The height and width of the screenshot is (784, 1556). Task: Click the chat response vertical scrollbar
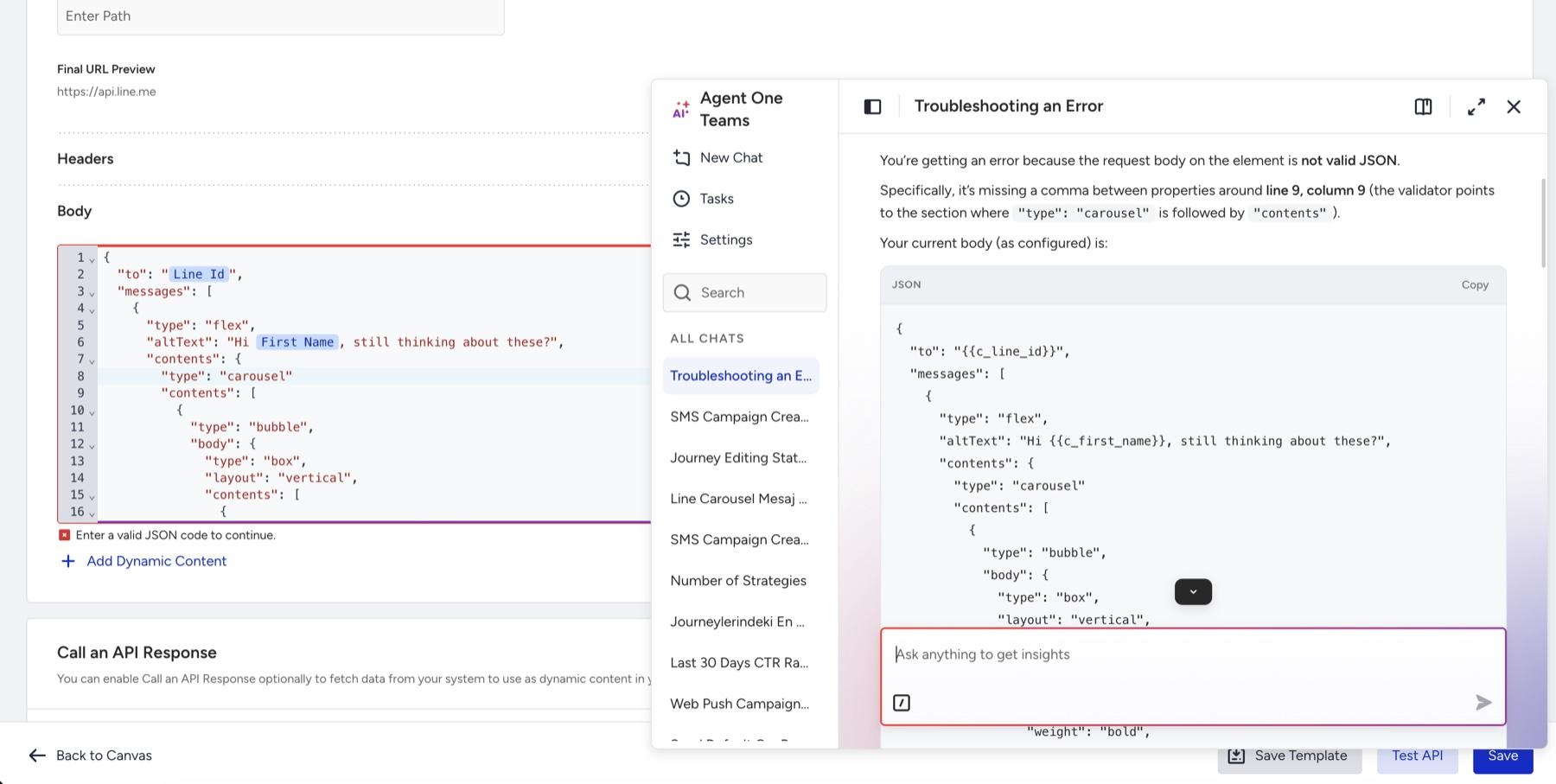click(1543, 223)
